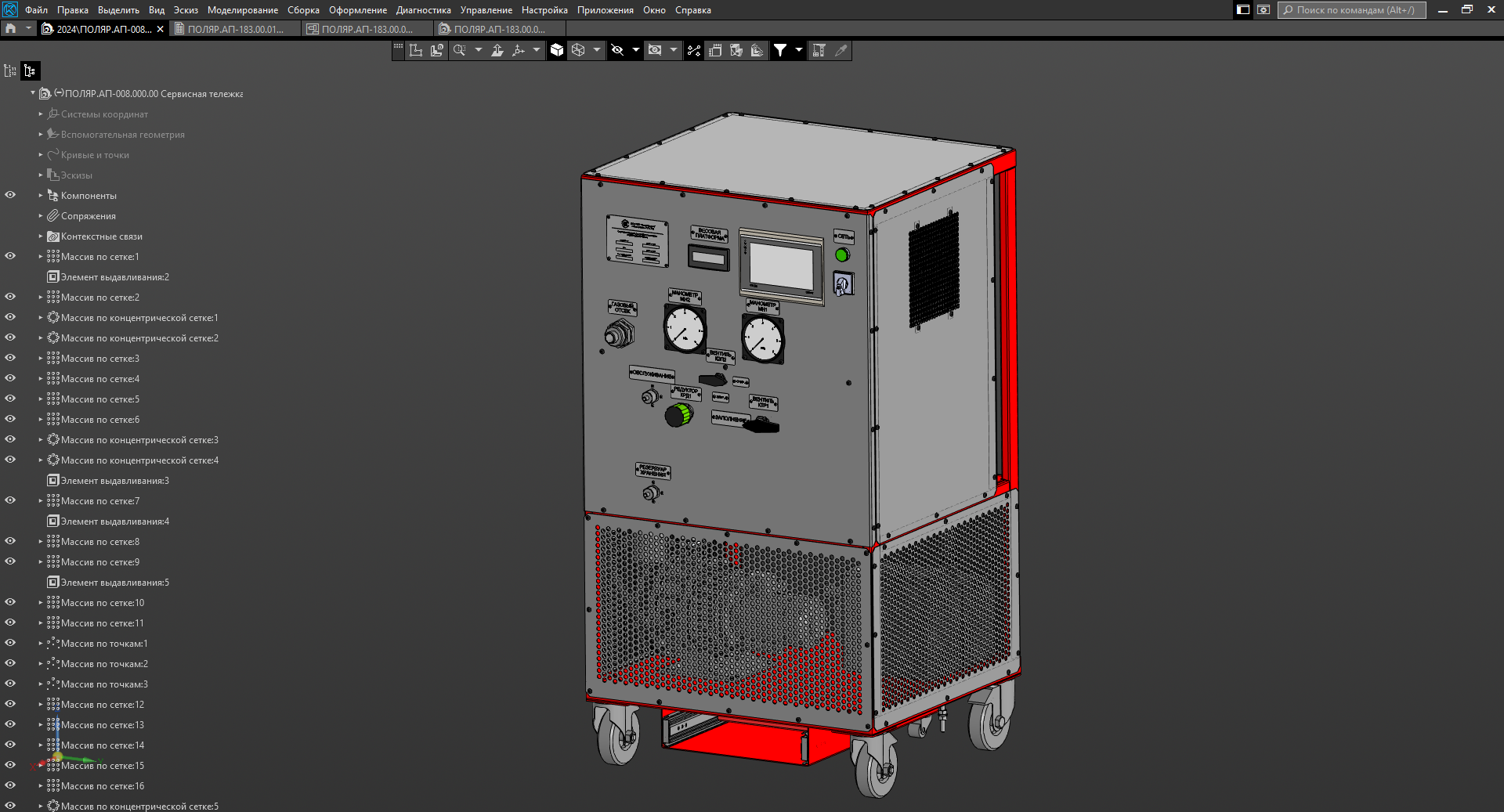This screenshot has height=812, width=1504.
Task: Toggle visibility of Массив по сетке:1
Action: [x=10, y=256]
